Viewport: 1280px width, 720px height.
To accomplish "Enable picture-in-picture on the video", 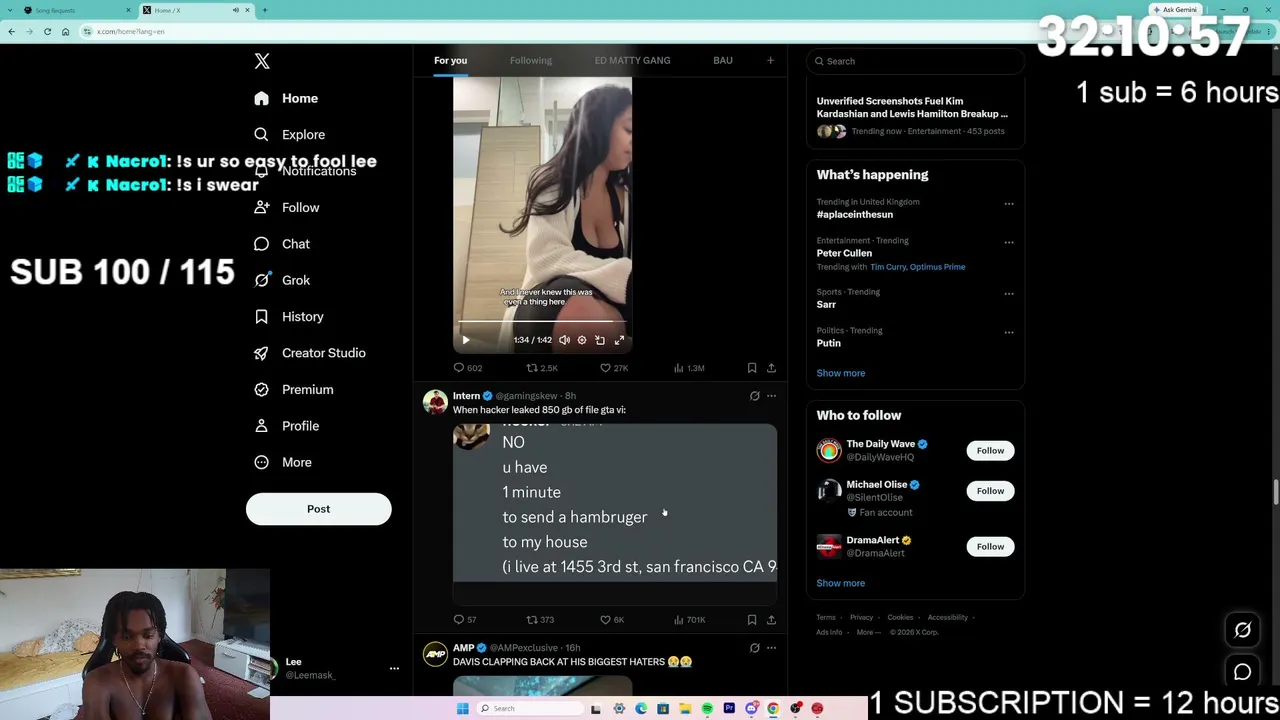I will coord(600,340).
